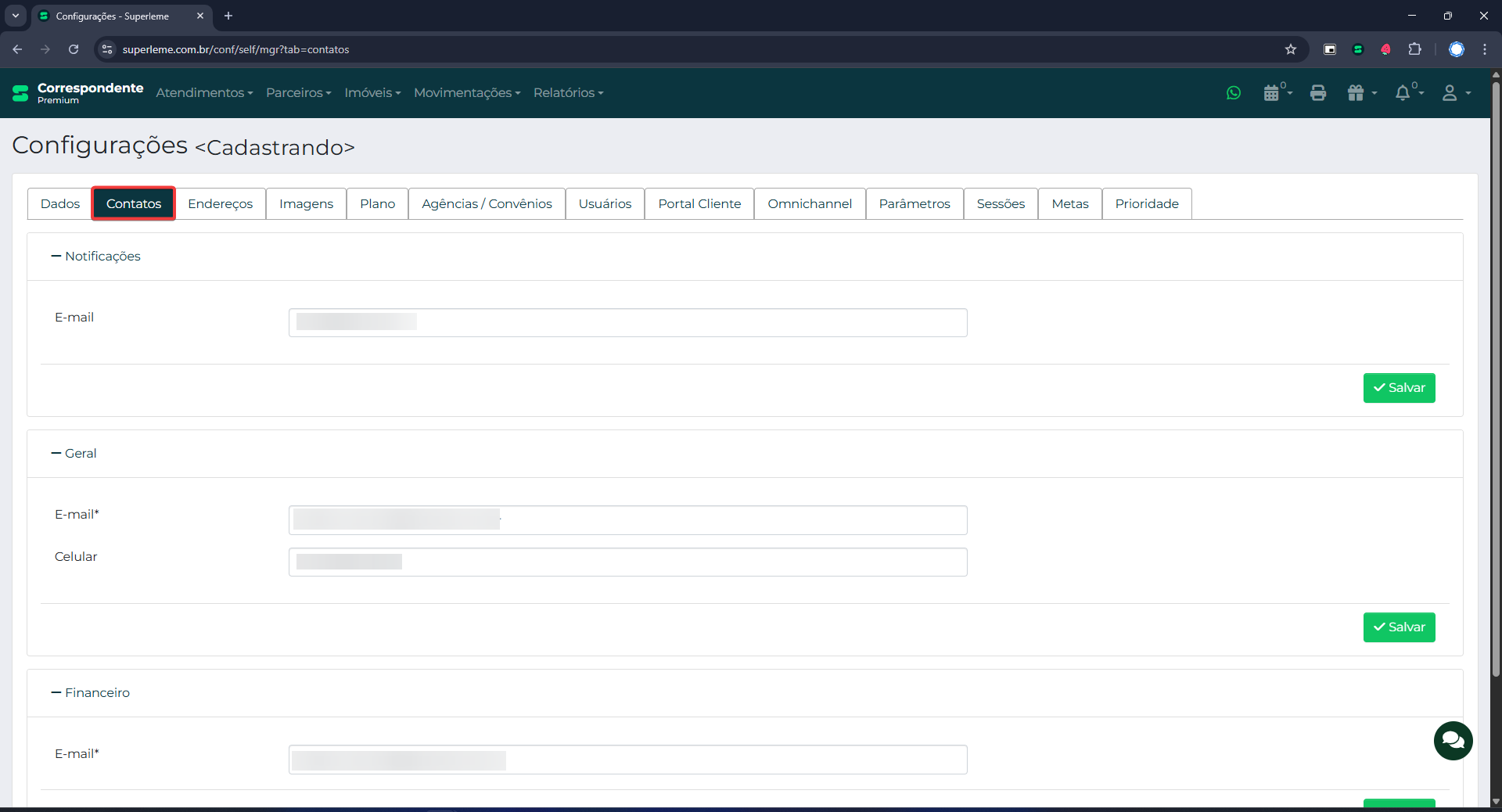
Task: Expand the Atendimentos dropdown menu
Action: (x=204, y=93)
